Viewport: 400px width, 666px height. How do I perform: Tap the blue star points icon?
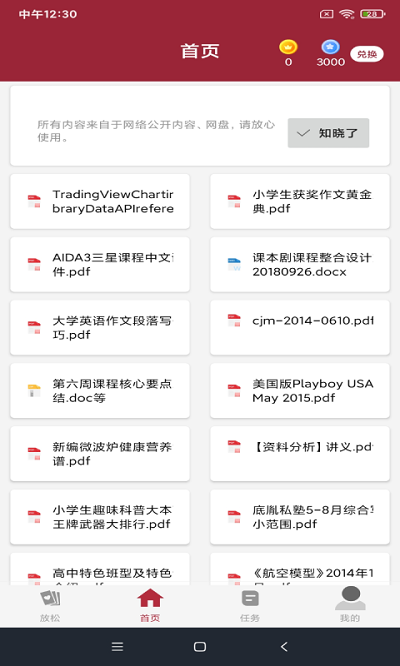[330, 47]
